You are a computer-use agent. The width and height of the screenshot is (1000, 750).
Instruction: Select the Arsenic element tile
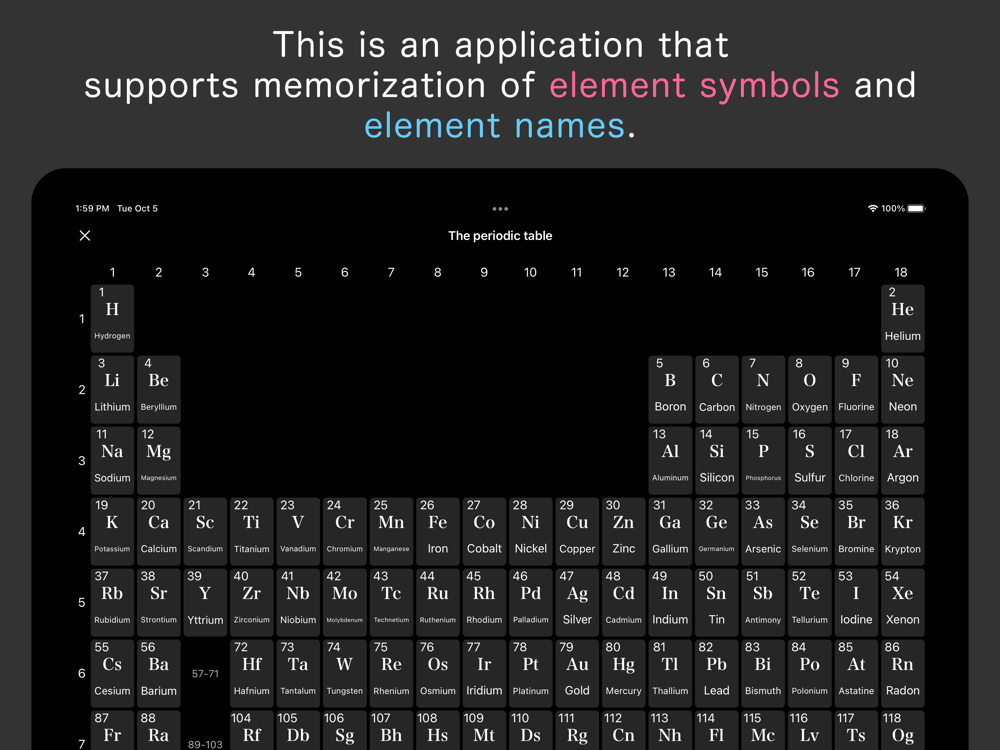tap(763, 532)
